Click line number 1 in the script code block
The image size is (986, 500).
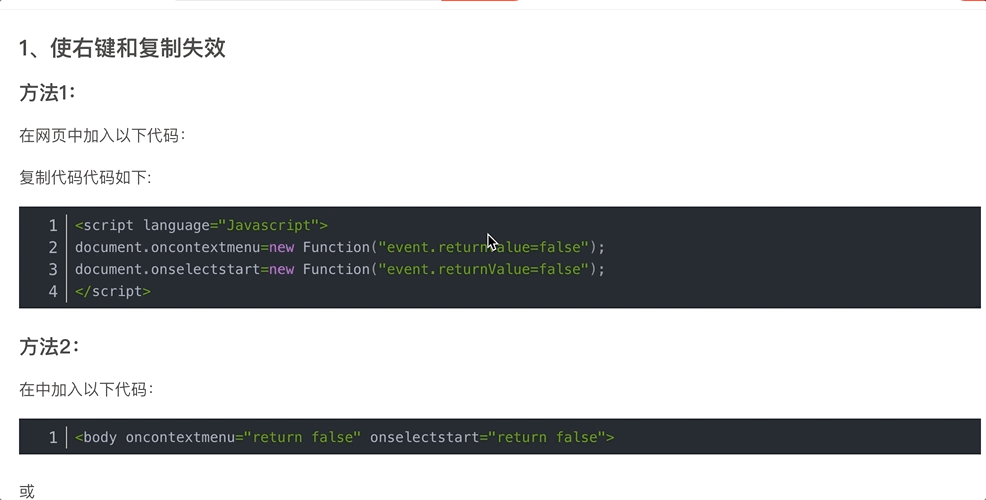click(x=53, y=225)
